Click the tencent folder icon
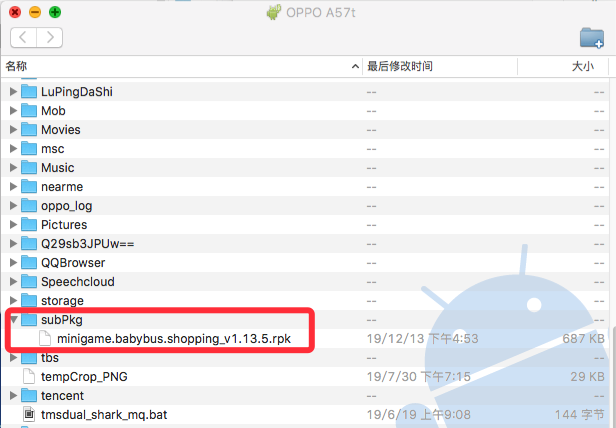This screenshot has height=428, width=616. (29, 395)
